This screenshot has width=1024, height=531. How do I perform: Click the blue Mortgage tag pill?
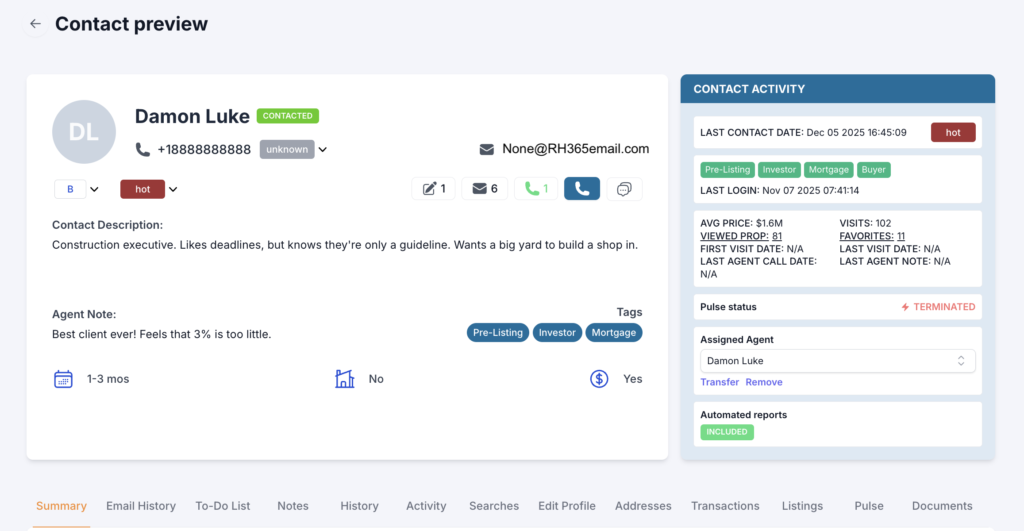coord(614,332)
